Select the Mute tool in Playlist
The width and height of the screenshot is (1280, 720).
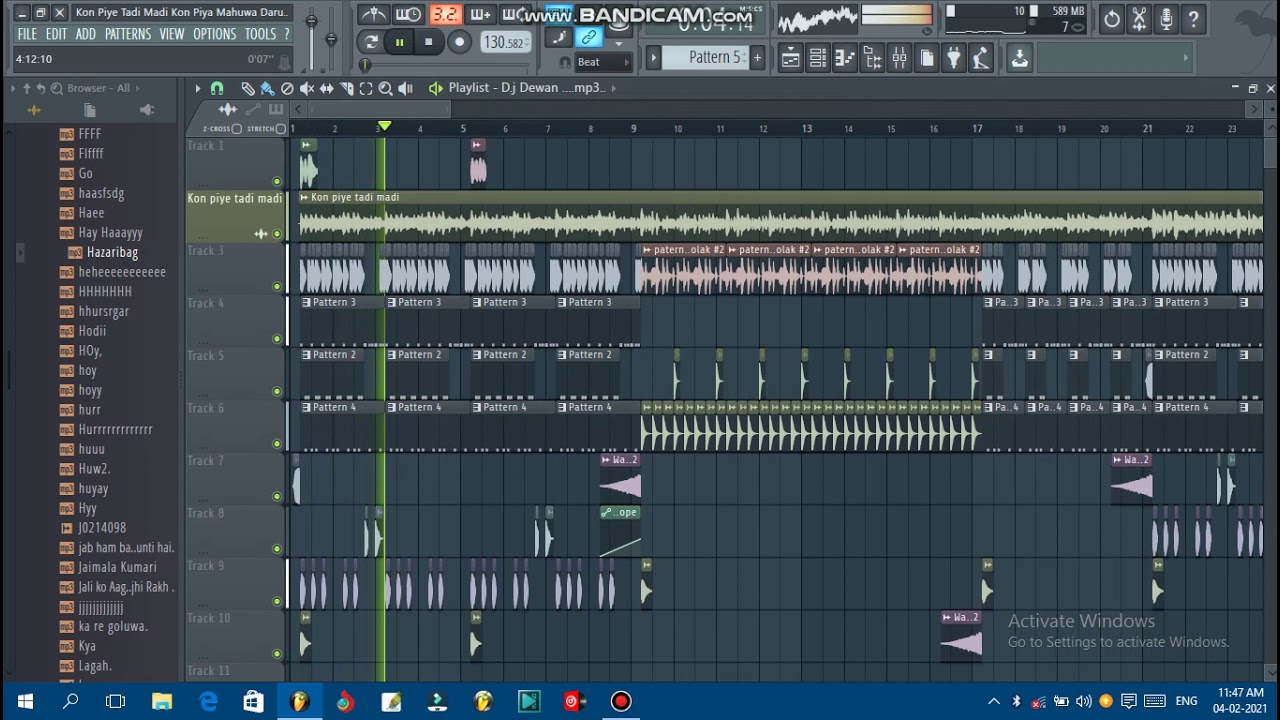click(307, 88)
